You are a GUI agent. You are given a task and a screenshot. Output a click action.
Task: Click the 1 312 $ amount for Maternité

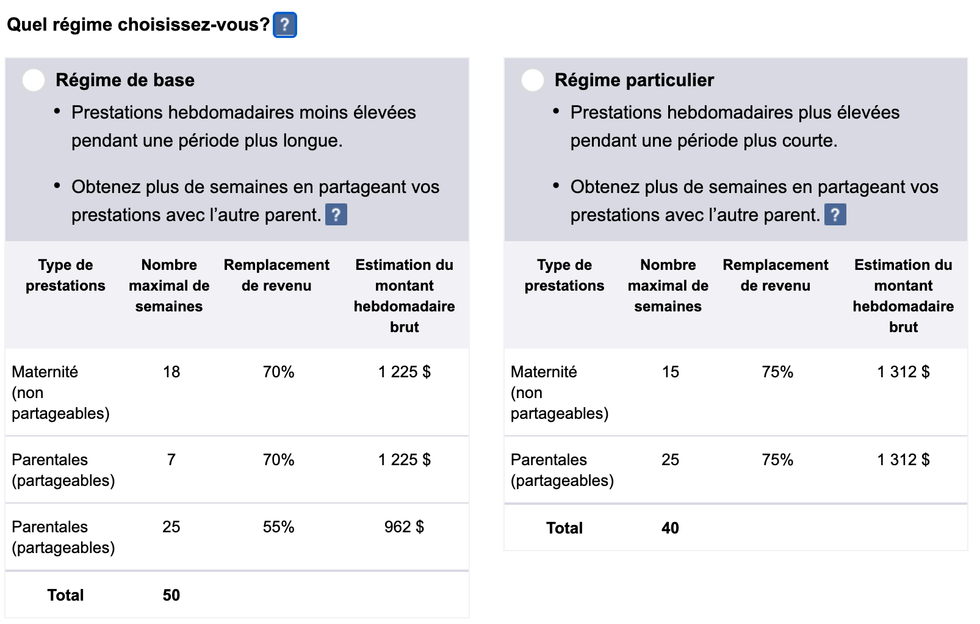click(901, 371)
